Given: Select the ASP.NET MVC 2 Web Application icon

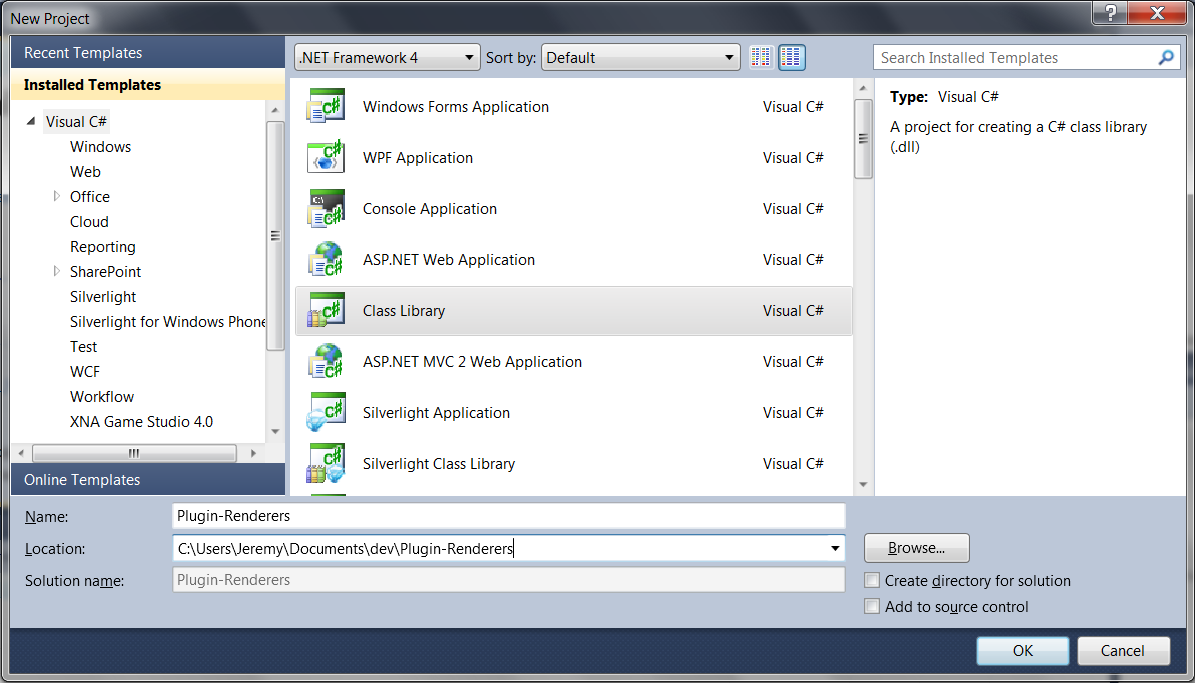Looking at the screenshot, I should point(326,362).
